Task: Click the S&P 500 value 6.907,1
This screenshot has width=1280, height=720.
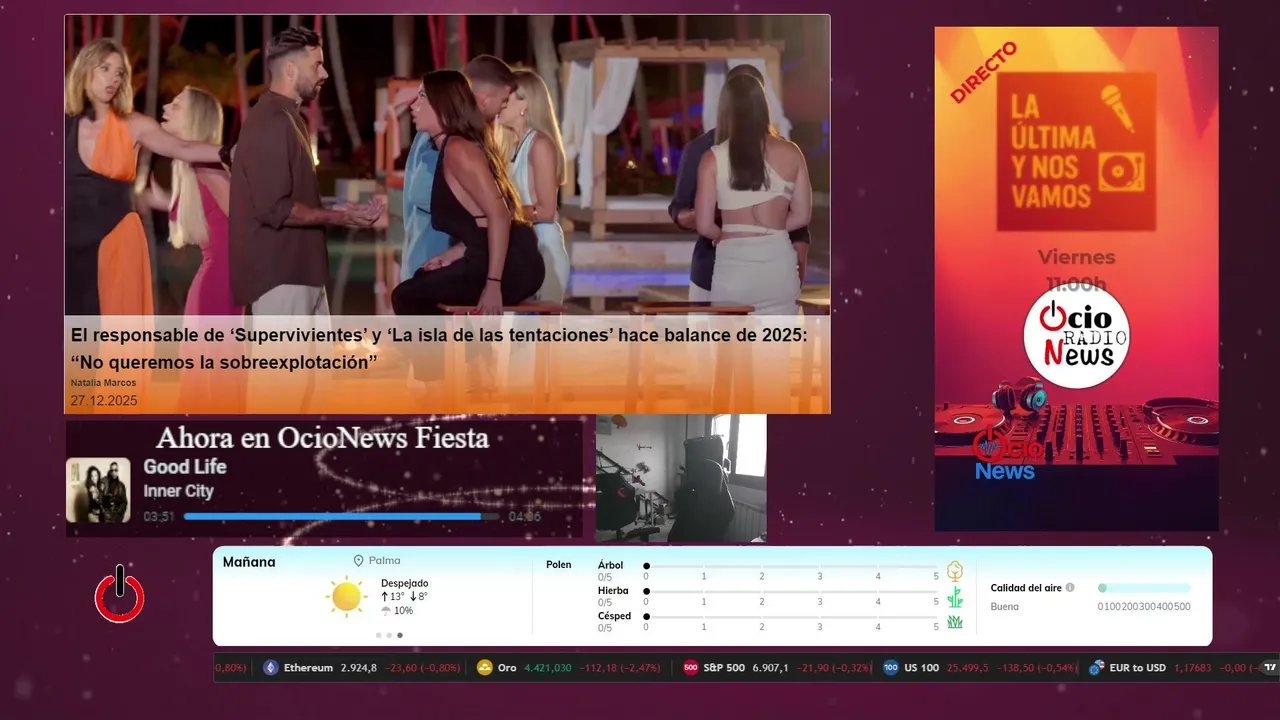Action: coord(770,668)
